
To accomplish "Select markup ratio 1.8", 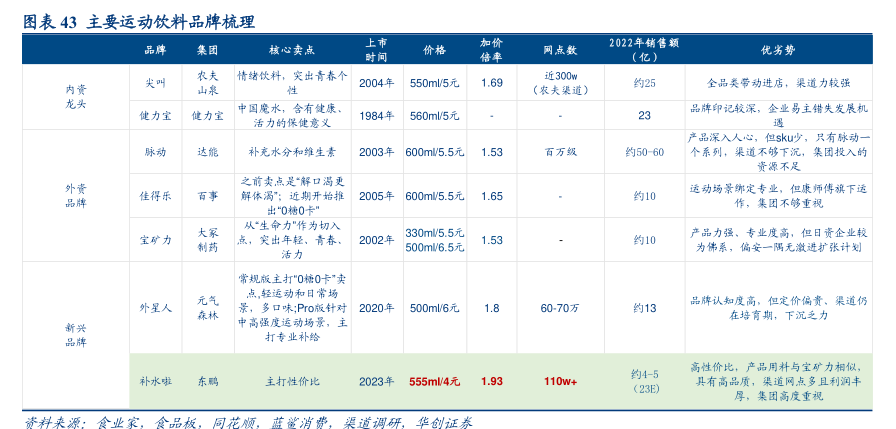I will [x=491, y=308].
